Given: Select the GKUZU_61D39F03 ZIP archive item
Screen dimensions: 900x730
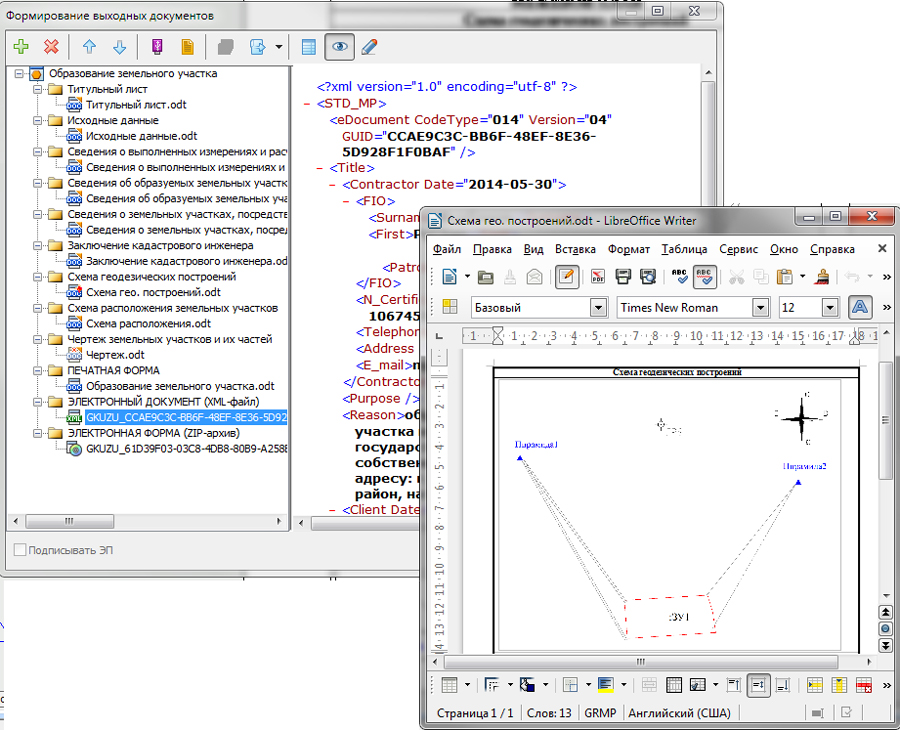Looking at the screenshot, I should tap(186, 449).
